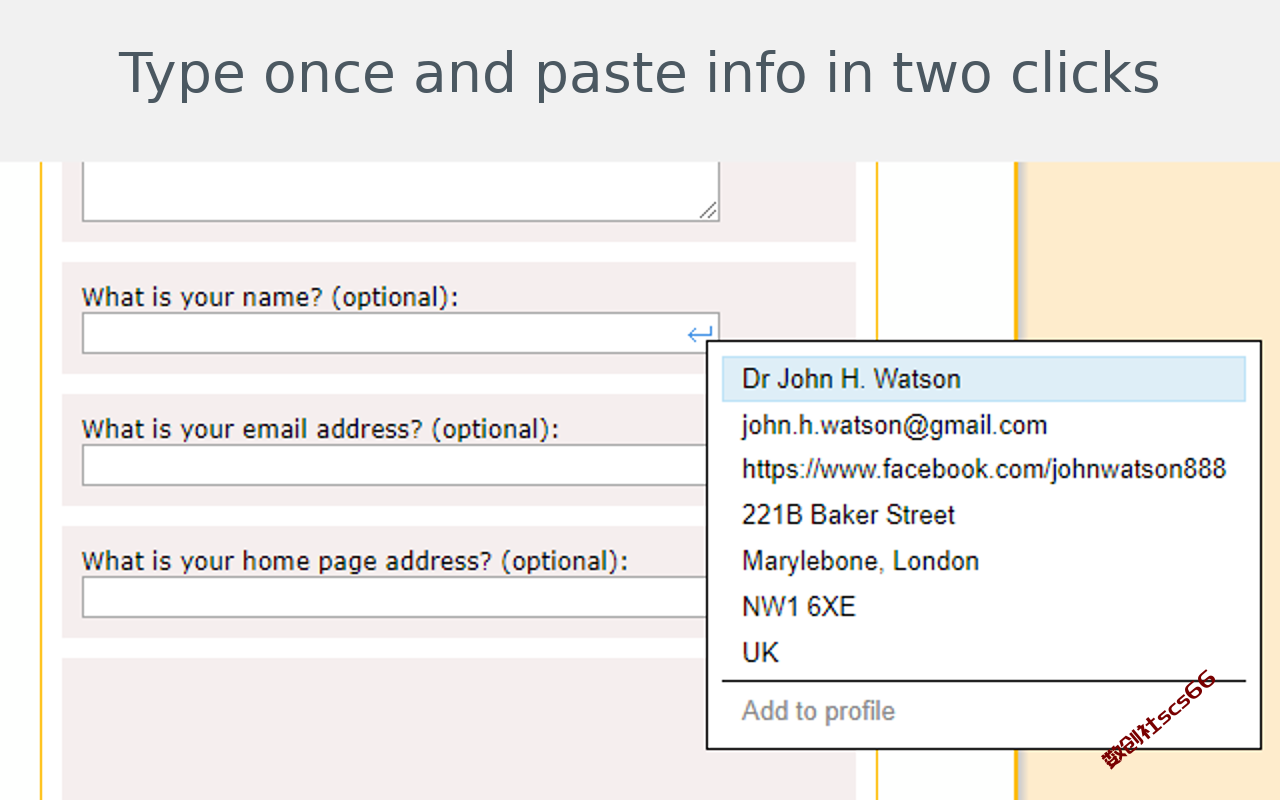Click the 'What is your home page address?' label
Screen dimensions: 1280x800
(x=354, y=561)
